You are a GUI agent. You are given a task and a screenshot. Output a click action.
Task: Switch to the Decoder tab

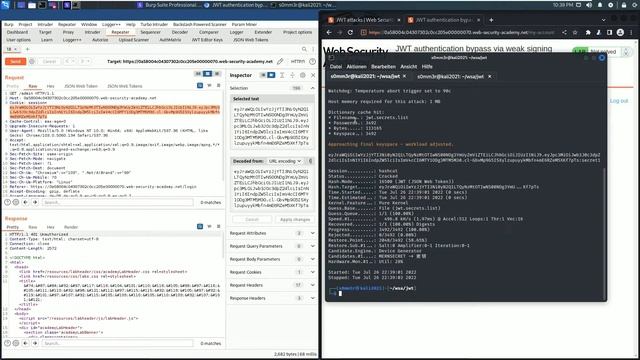tap(180, 32)
